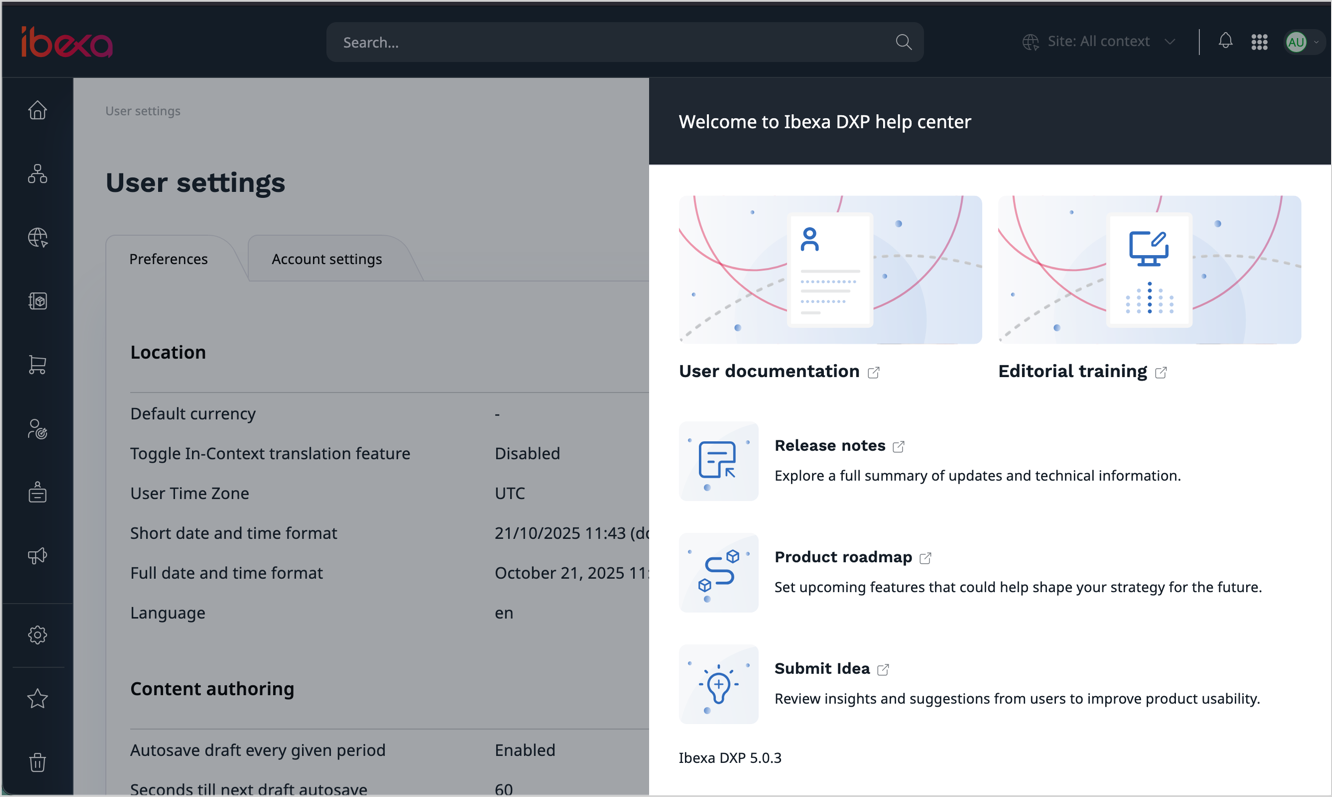This screenshot has width=1332, height=797.
Task: Click the megaphone marketing icon
Action: click(37, 556)
